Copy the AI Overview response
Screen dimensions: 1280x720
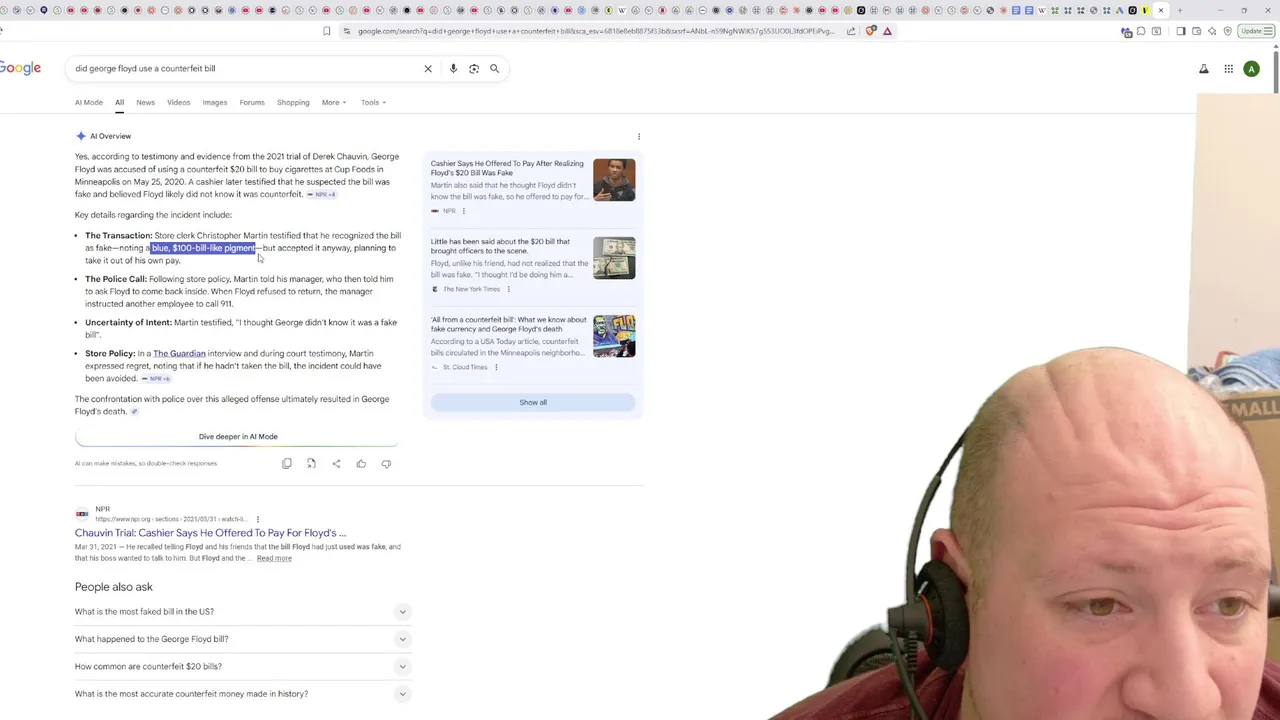pyautogui.click(x=287, y=464)
